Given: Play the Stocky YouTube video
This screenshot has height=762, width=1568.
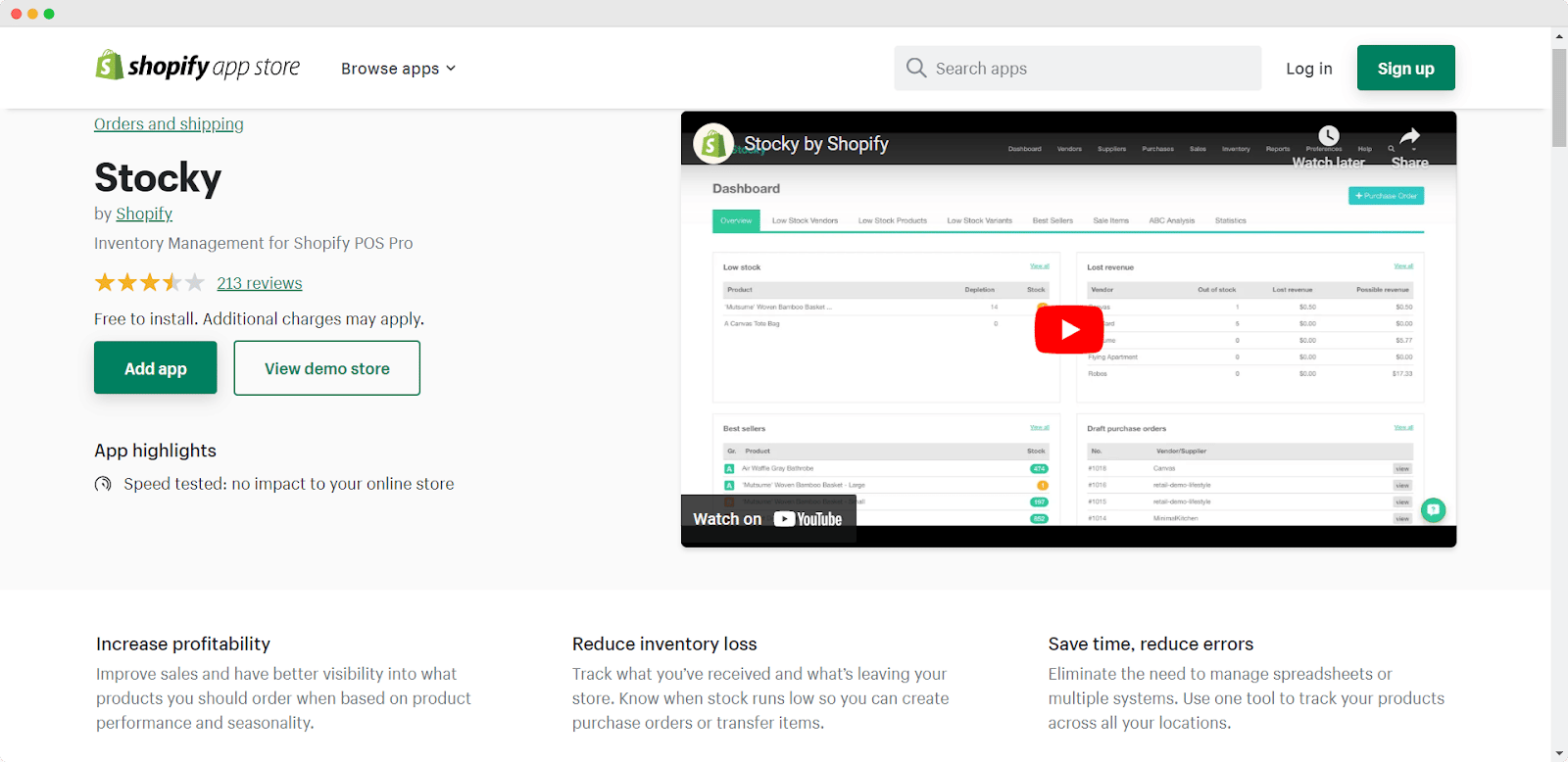Looking at the screenshot, I should point(1068,329).
